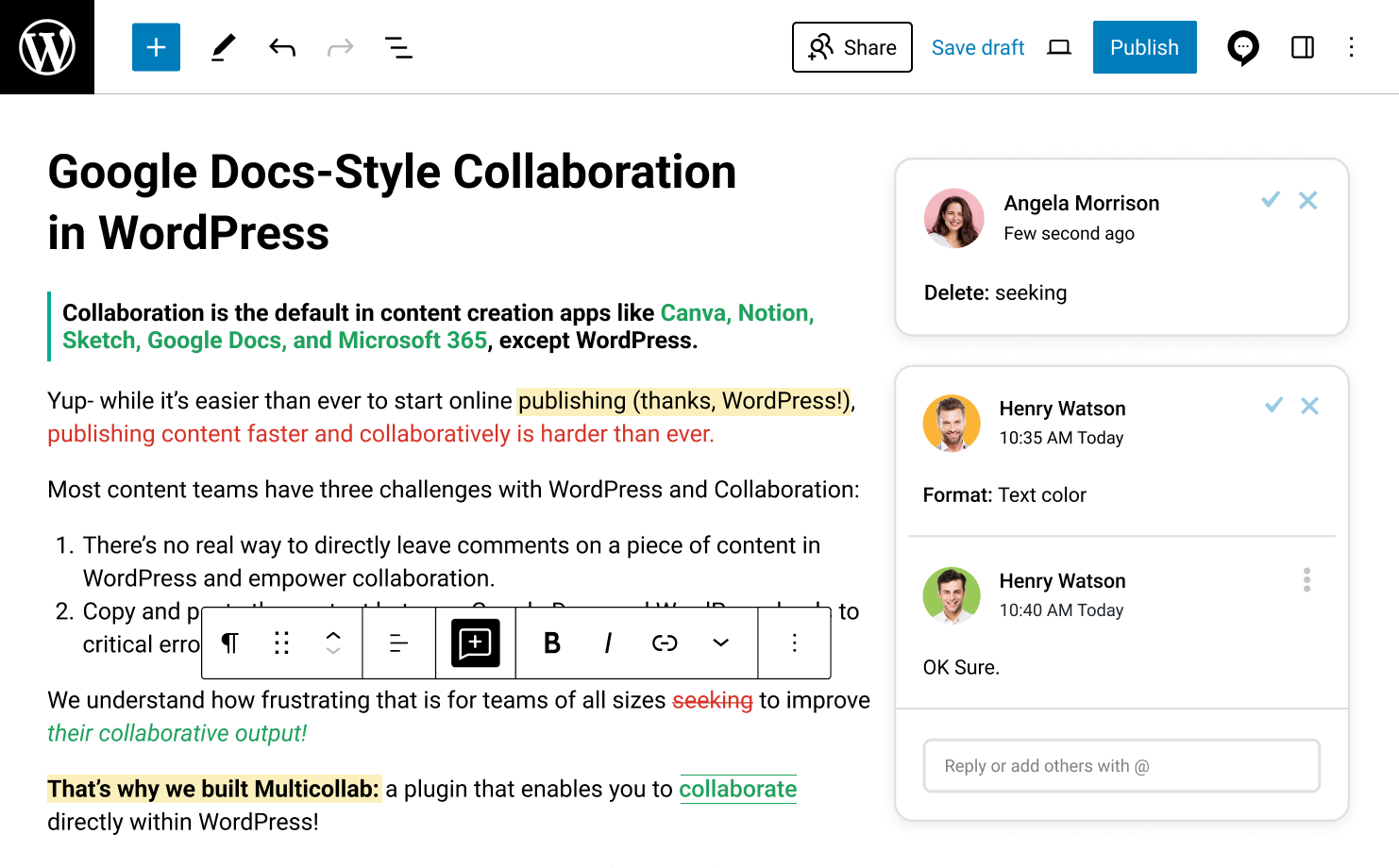
Task: Click the move up/down arrows in block toolbar
Action: [x=333, y=643]
